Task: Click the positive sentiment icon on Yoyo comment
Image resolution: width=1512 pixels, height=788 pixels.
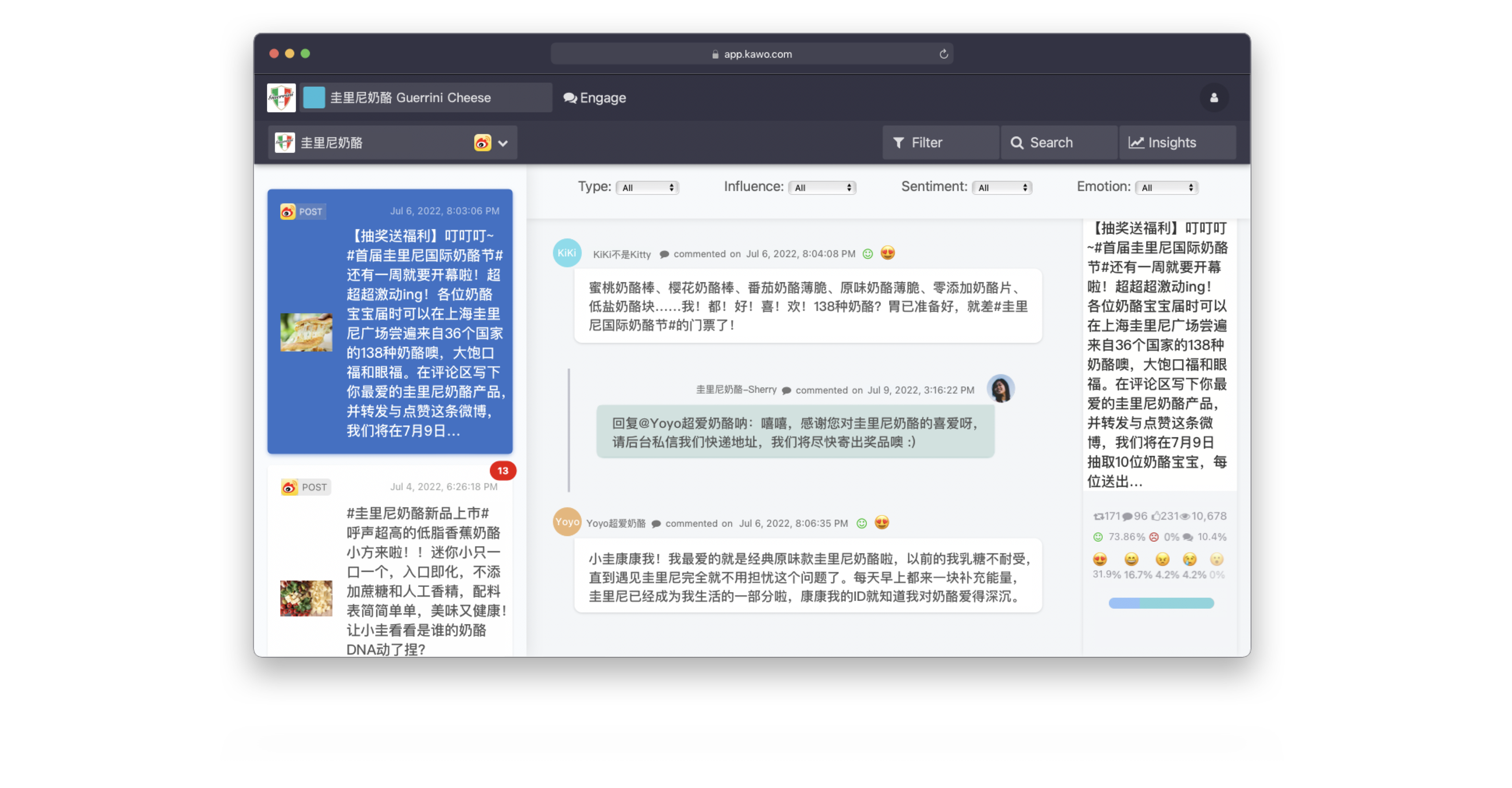Action: click(x=861, y=523)
